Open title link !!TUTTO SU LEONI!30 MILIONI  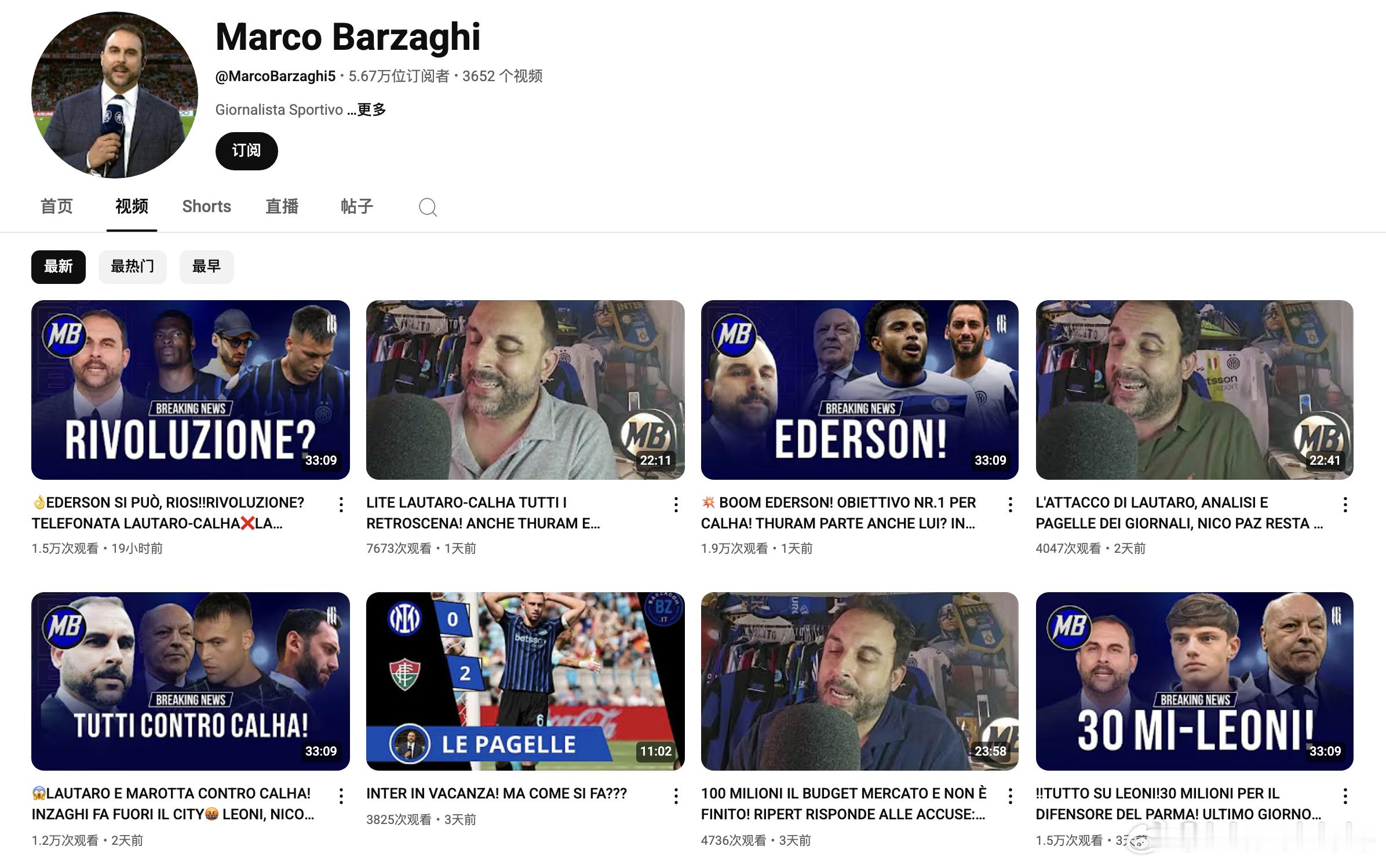pos(1179,804)
